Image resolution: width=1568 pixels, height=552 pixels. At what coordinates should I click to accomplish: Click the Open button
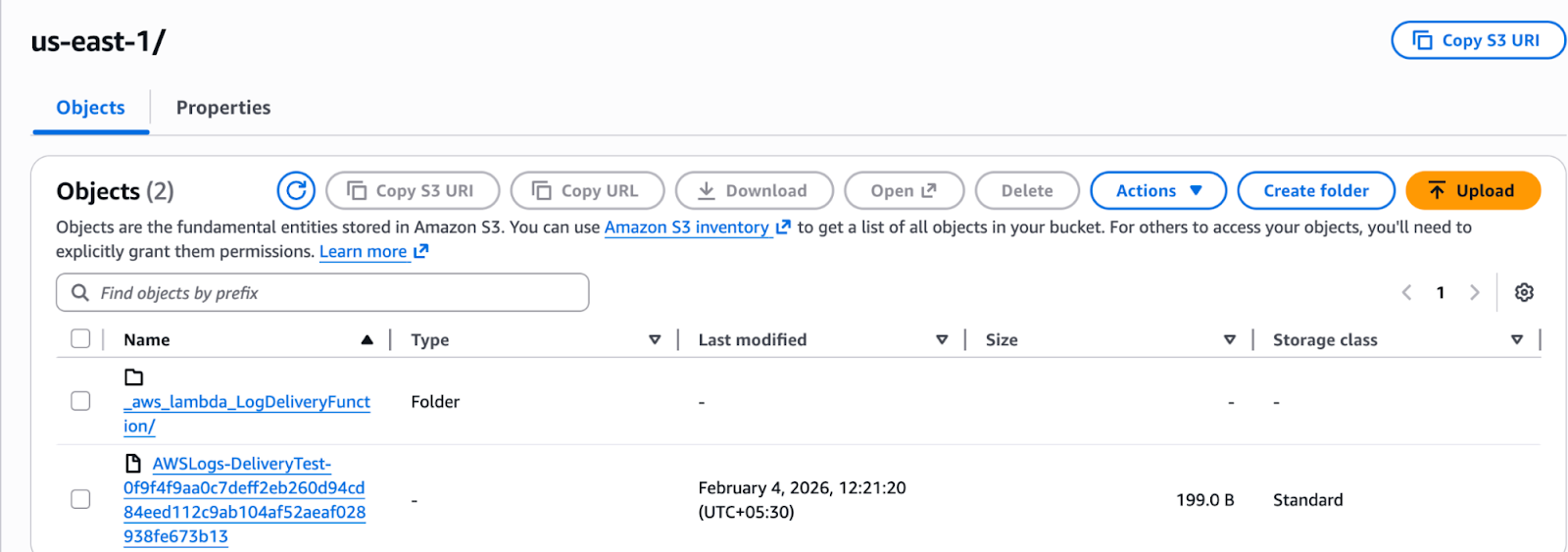[x=904, y=190]
